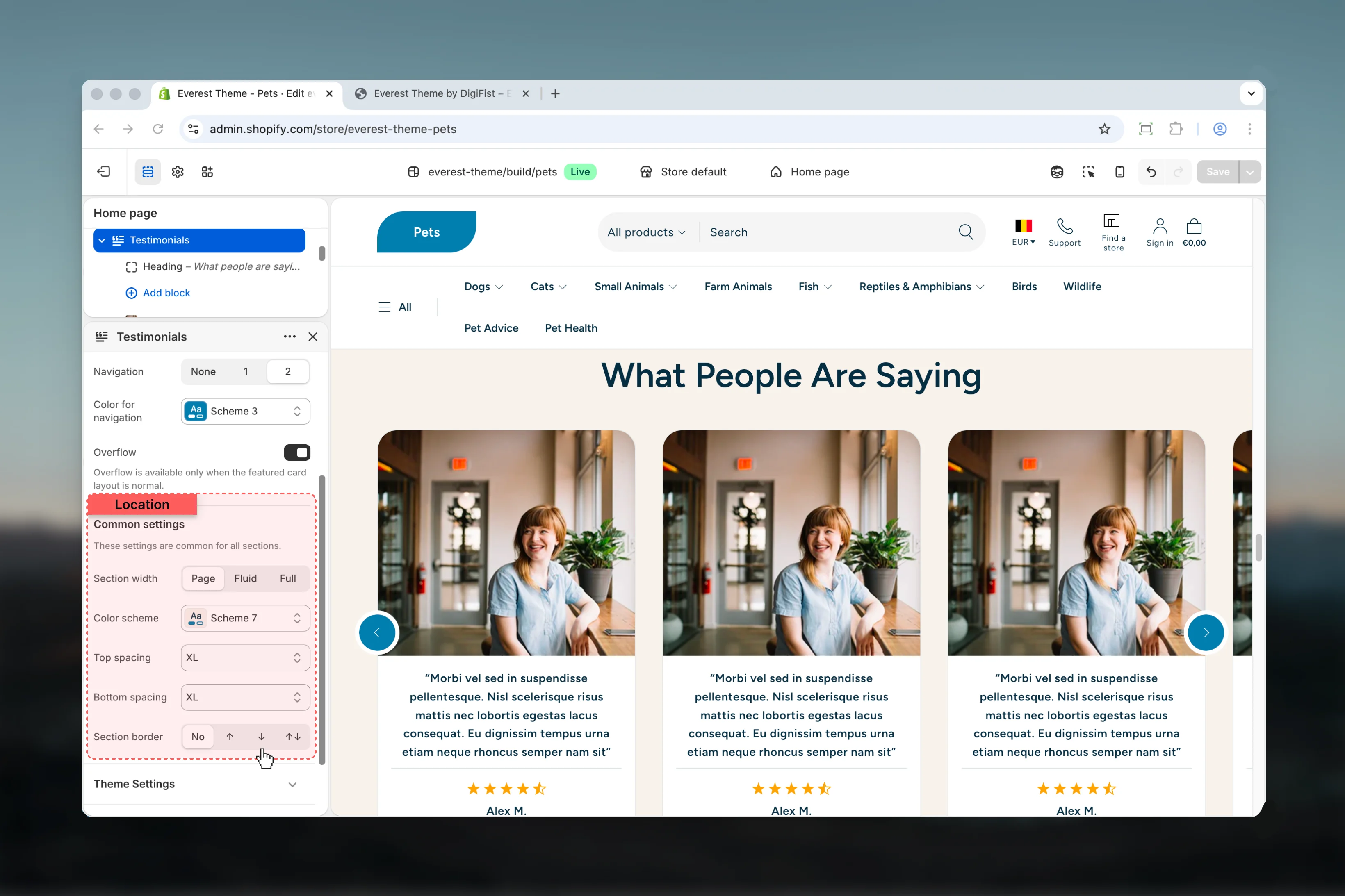The height and width of the screenshot is (896, 1345).
Task: Set Section border to No
Action: (x=198, y=737)
